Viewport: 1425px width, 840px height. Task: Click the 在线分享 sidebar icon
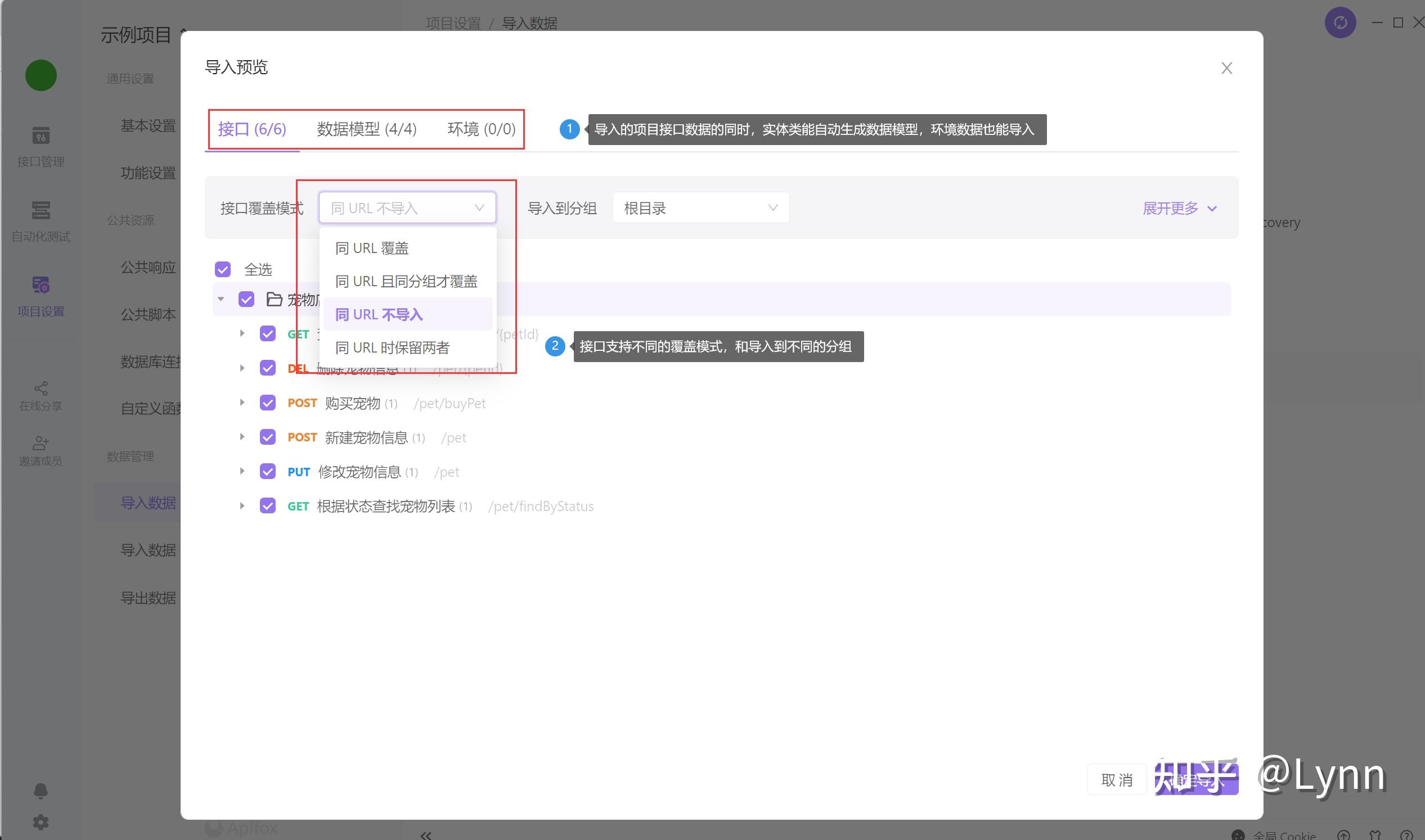40,395
